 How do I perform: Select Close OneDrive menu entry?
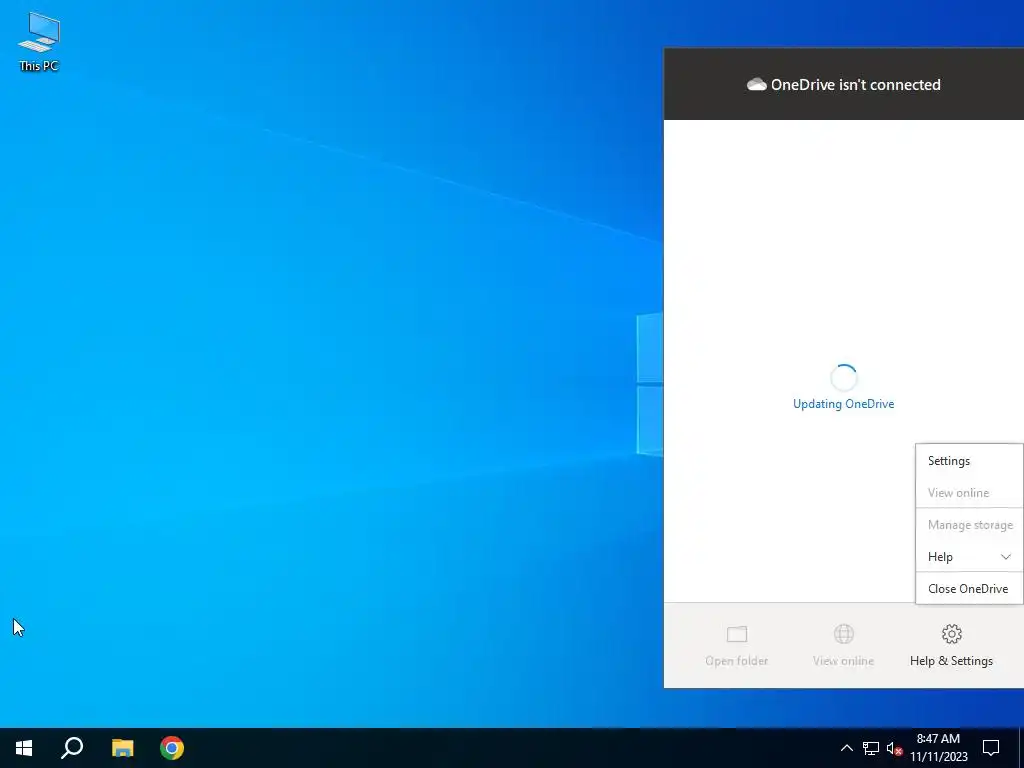click(x=969, y=588)
